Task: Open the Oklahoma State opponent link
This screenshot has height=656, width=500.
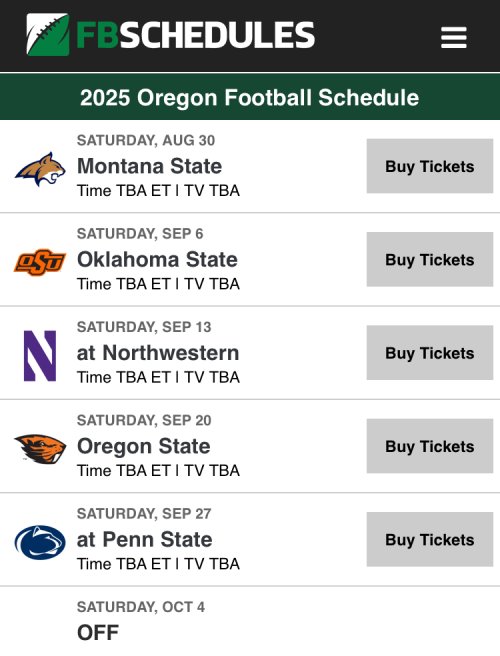Action: (157, 259)
